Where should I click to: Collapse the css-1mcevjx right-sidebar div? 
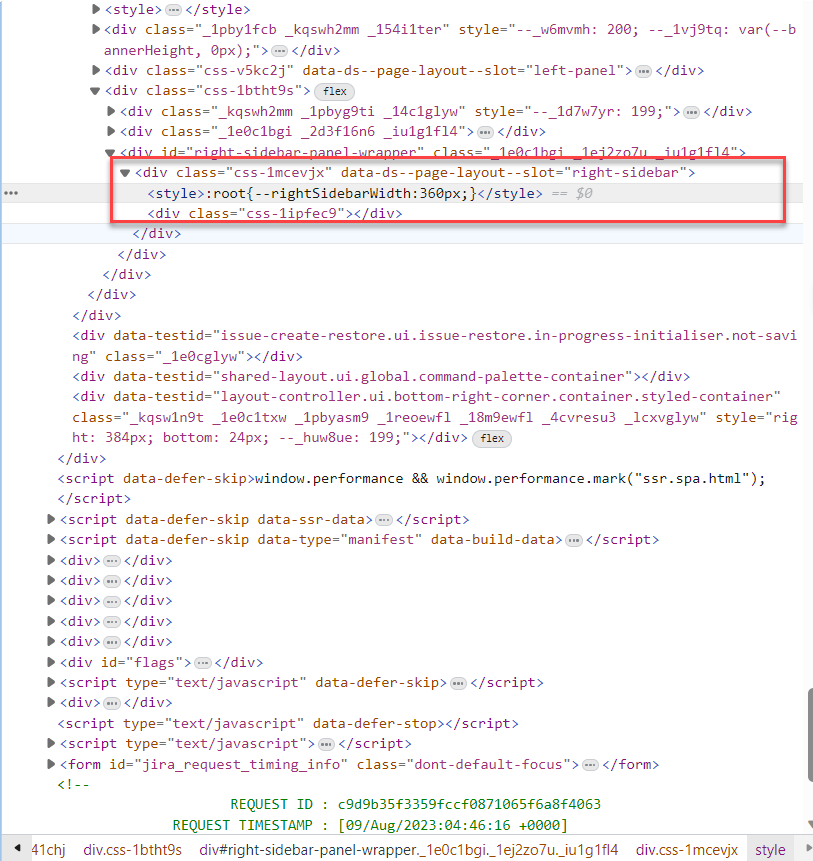point(125,173)
